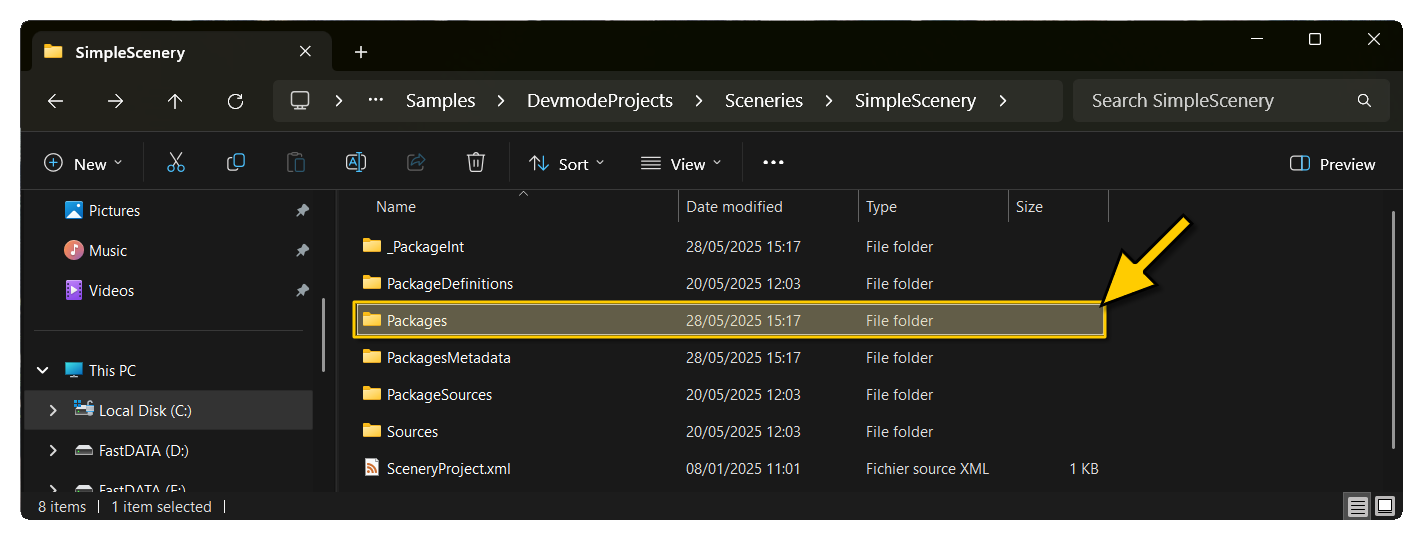Go up one folder level
This screenshot has width=1423, height=540.
175,101
